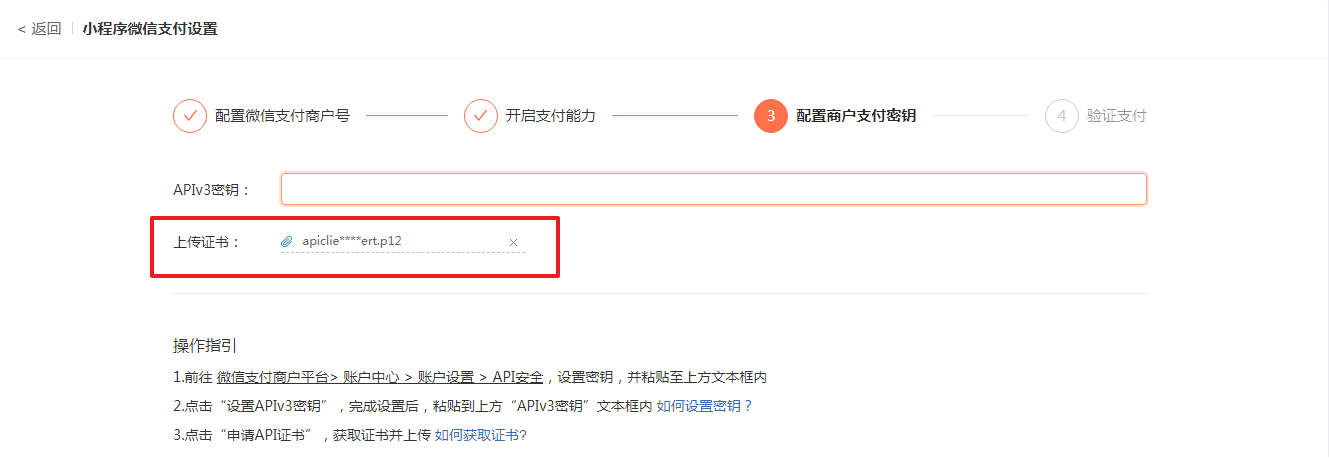
Task: Click the 上传证书 field label
Action: (207, 241)
